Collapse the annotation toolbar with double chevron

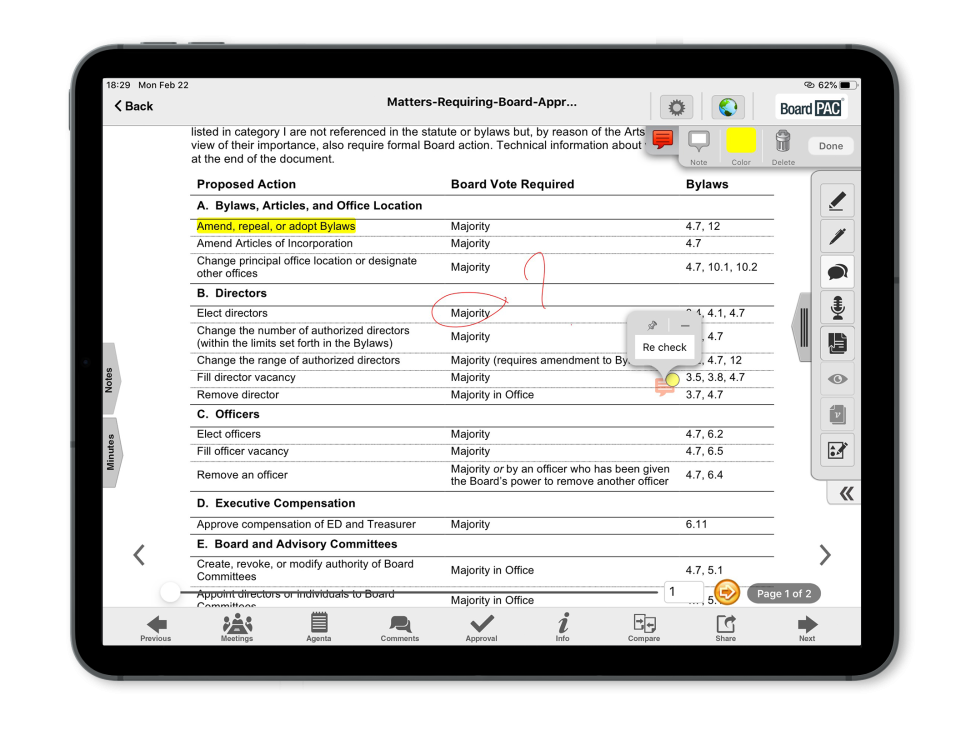click(846, 493)
